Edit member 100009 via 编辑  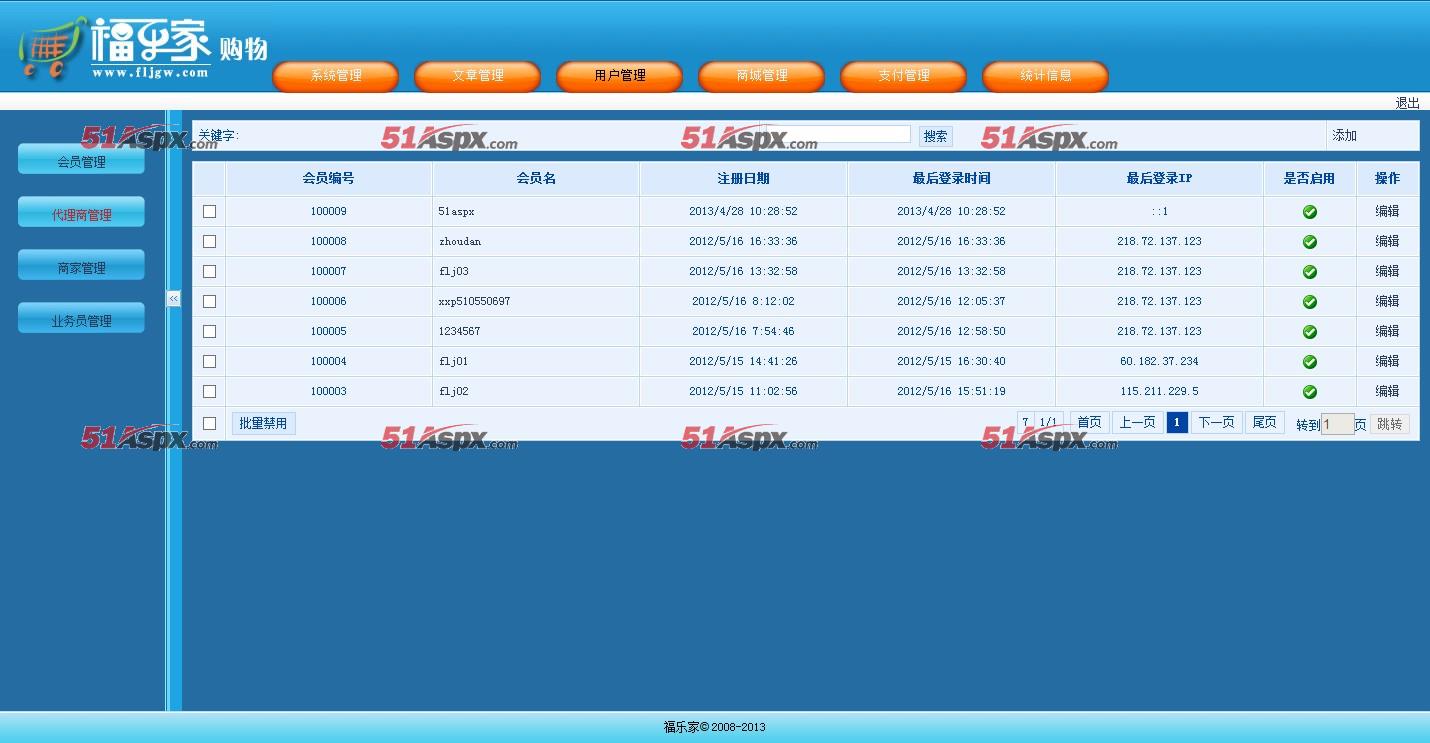pos(1387,211)
